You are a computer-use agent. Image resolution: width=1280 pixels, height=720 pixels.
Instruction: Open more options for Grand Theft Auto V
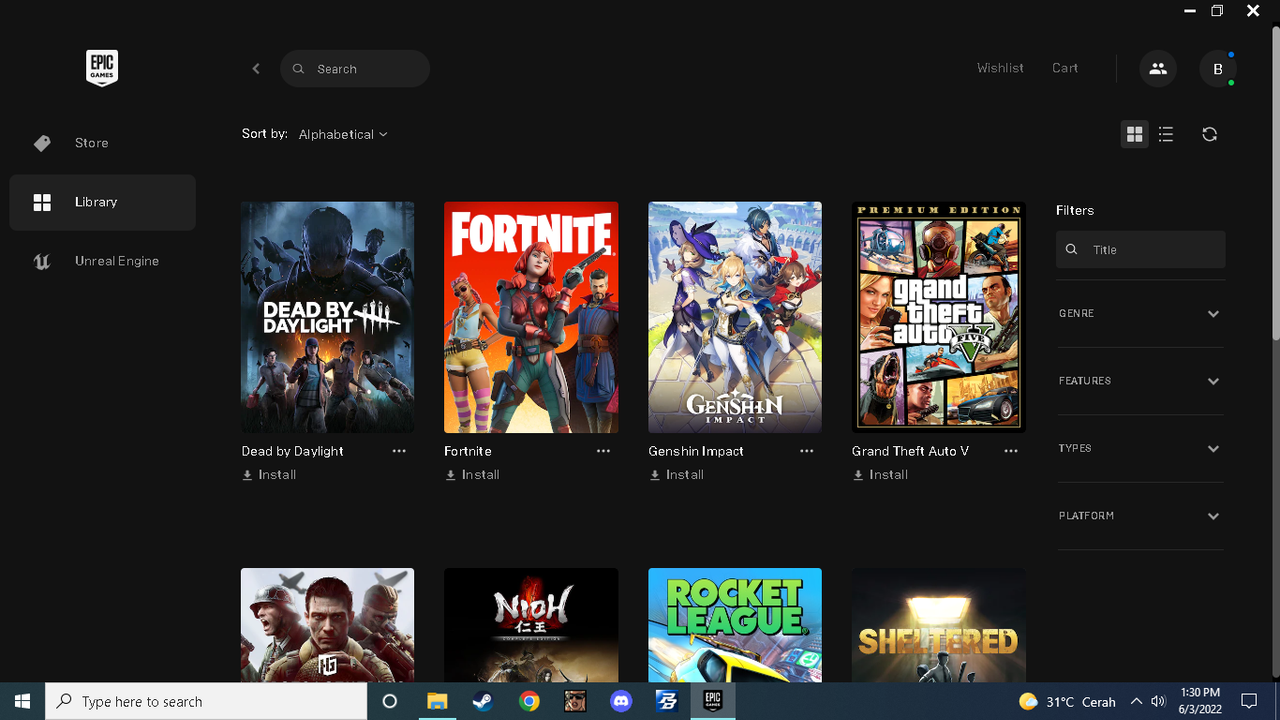[1011, 451]
